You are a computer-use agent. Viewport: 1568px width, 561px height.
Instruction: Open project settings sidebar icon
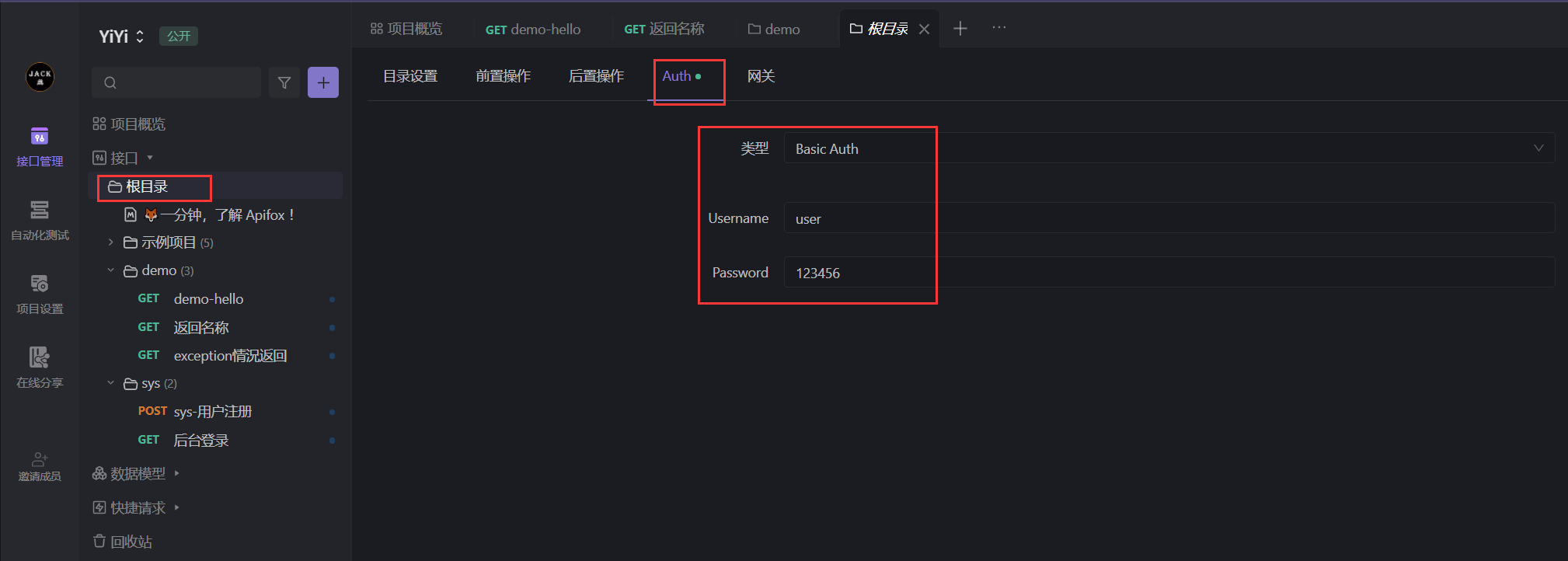tap(40, 293)
